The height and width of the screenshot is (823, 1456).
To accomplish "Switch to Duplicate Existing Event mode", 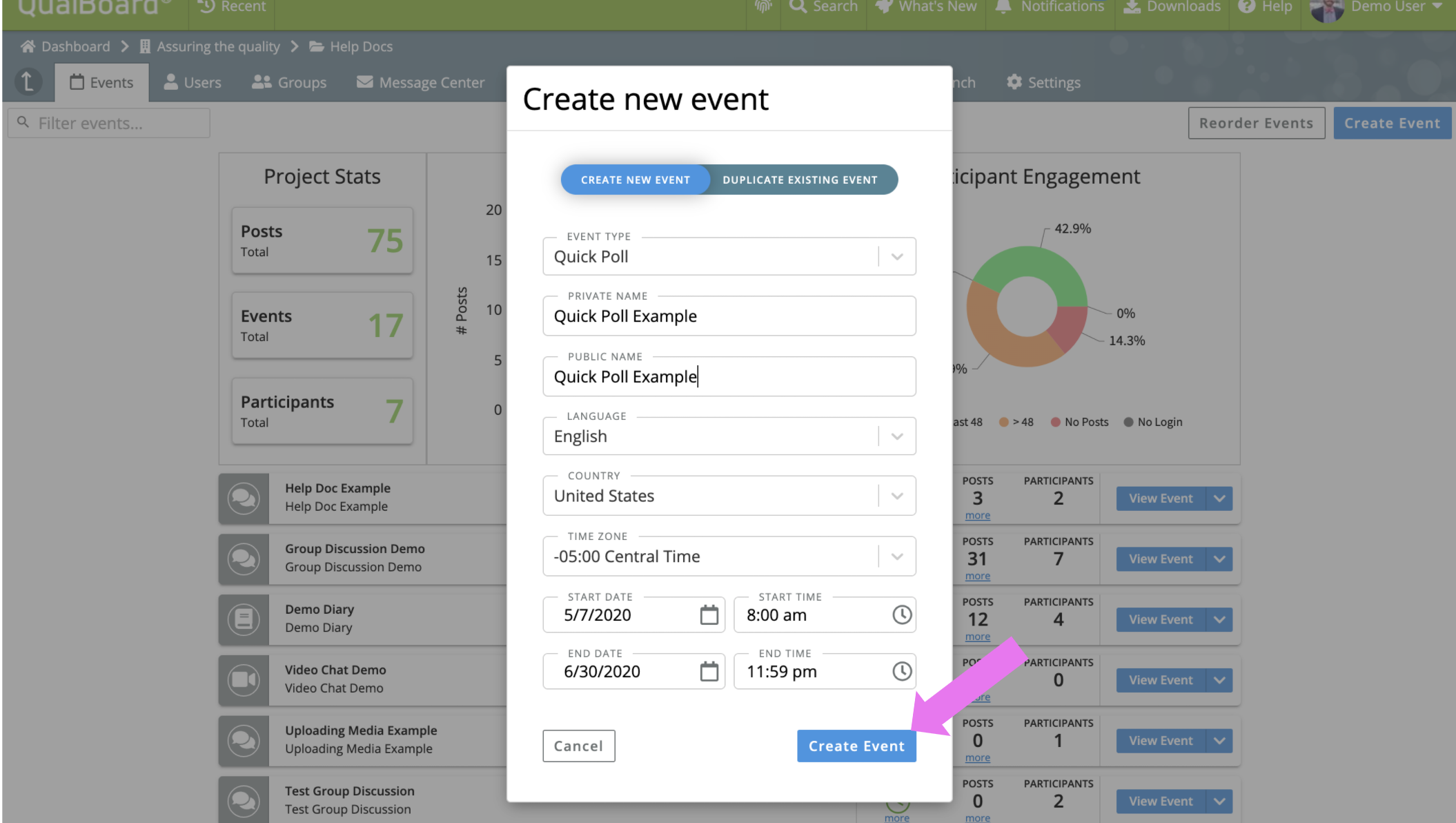I will point(800,180).
